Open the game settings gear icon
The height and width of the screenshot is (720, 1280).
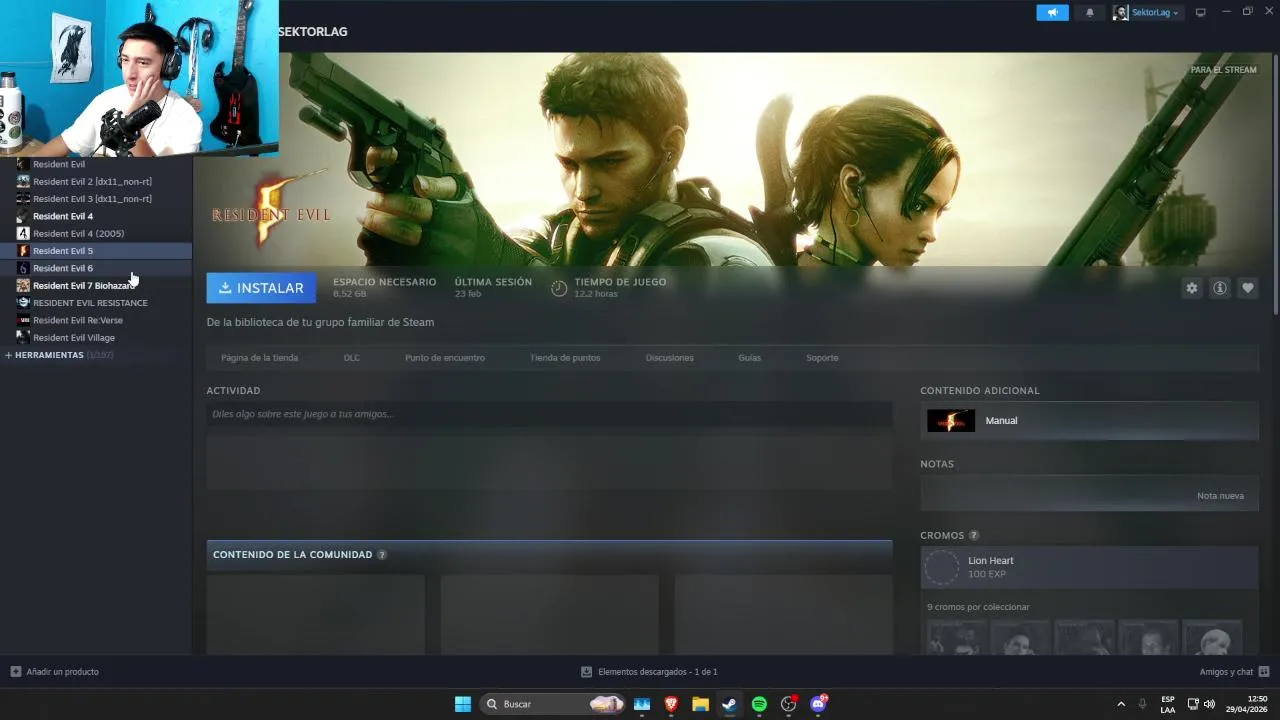pyautogui.click(x=1191, y=288)
